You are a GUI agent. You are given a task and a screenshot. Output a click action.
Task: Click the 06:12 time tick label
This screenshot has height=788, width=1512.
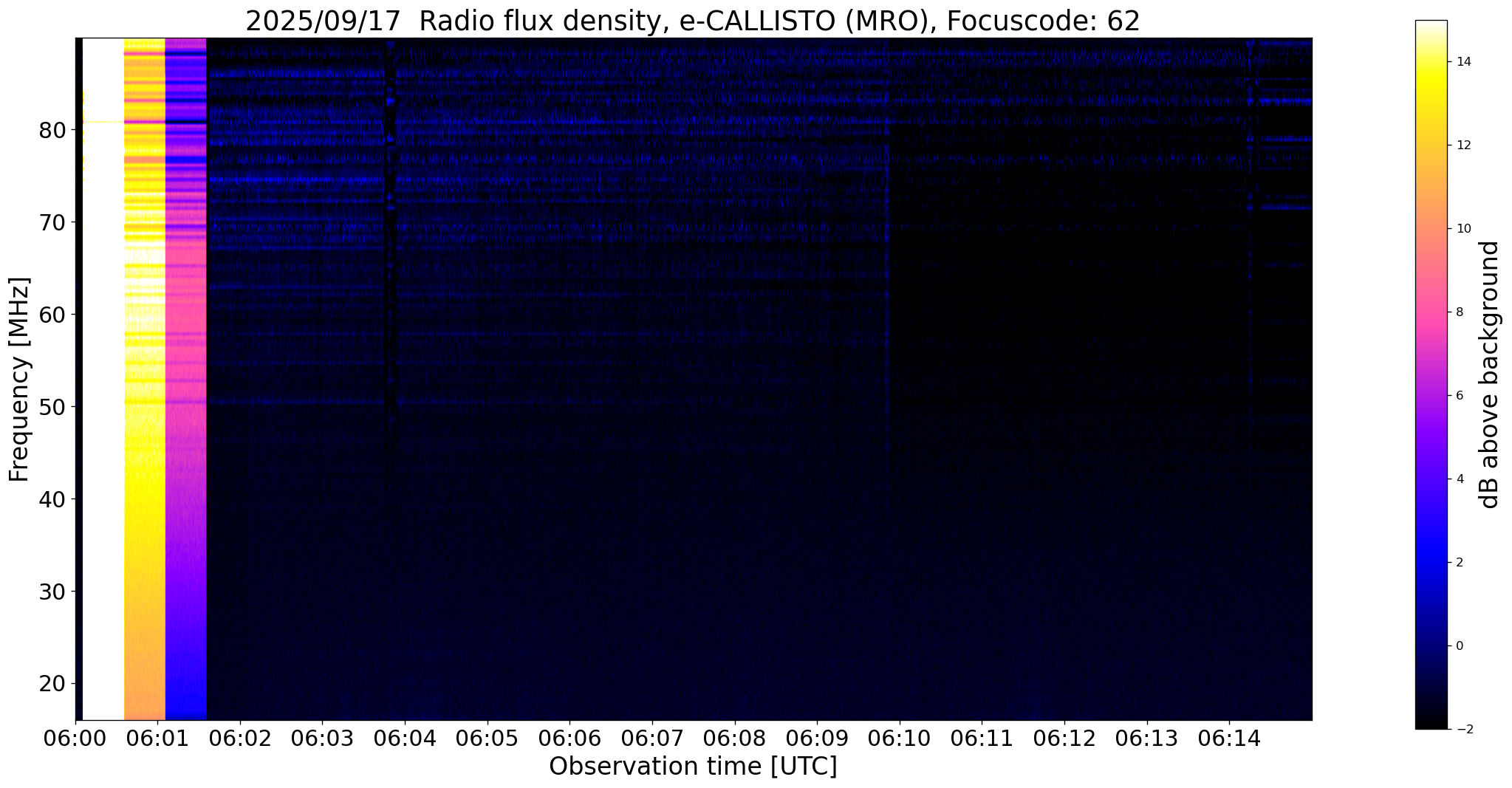(1064, 738)
